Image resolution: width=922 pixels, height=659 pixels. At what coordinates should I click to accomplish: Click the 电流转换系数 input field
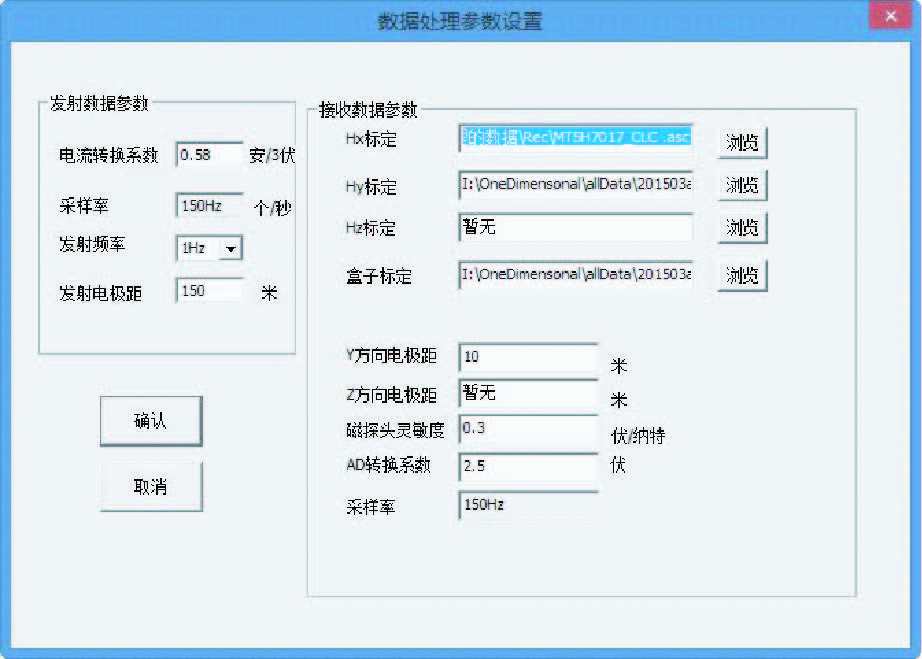(x=210, y=155)
